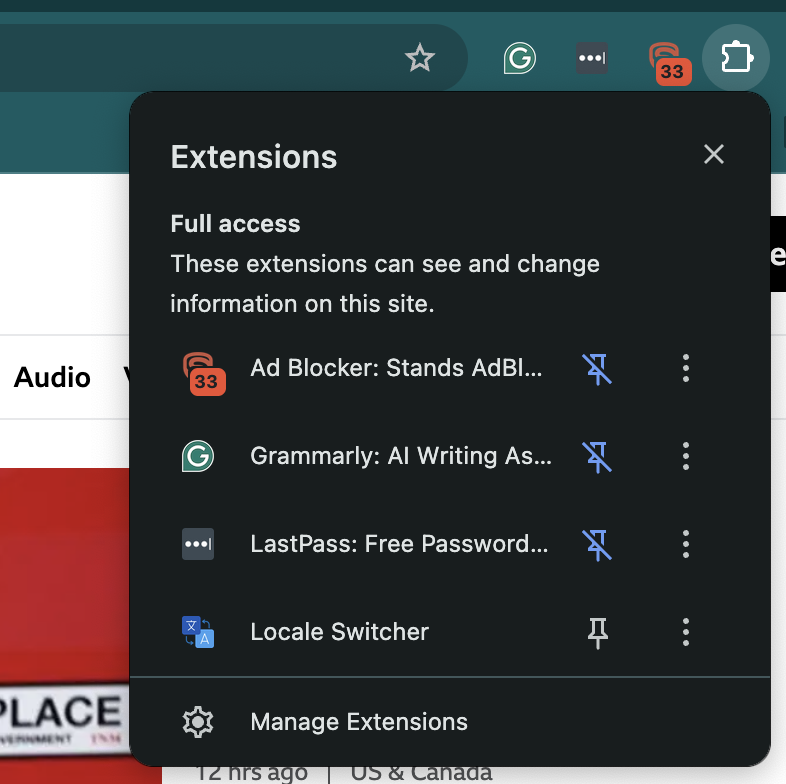This screenshot has width=786, height=784.
Task: Click the Locale Switcher icon in the list
Action: pos(198,632)
